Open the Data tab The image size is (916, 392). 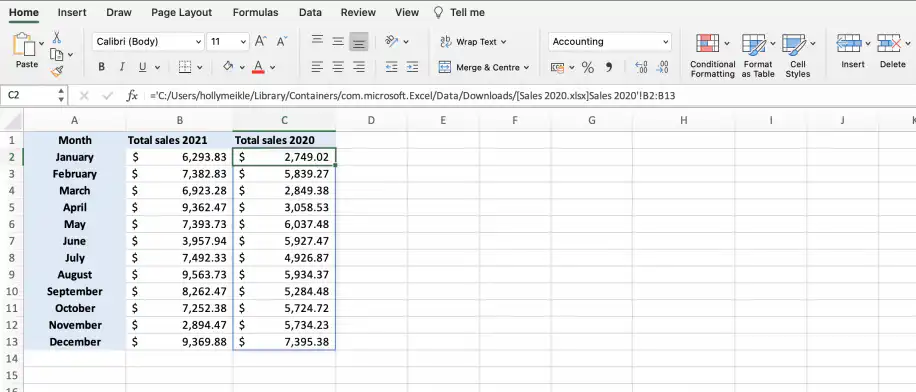(x=310, y=12)
